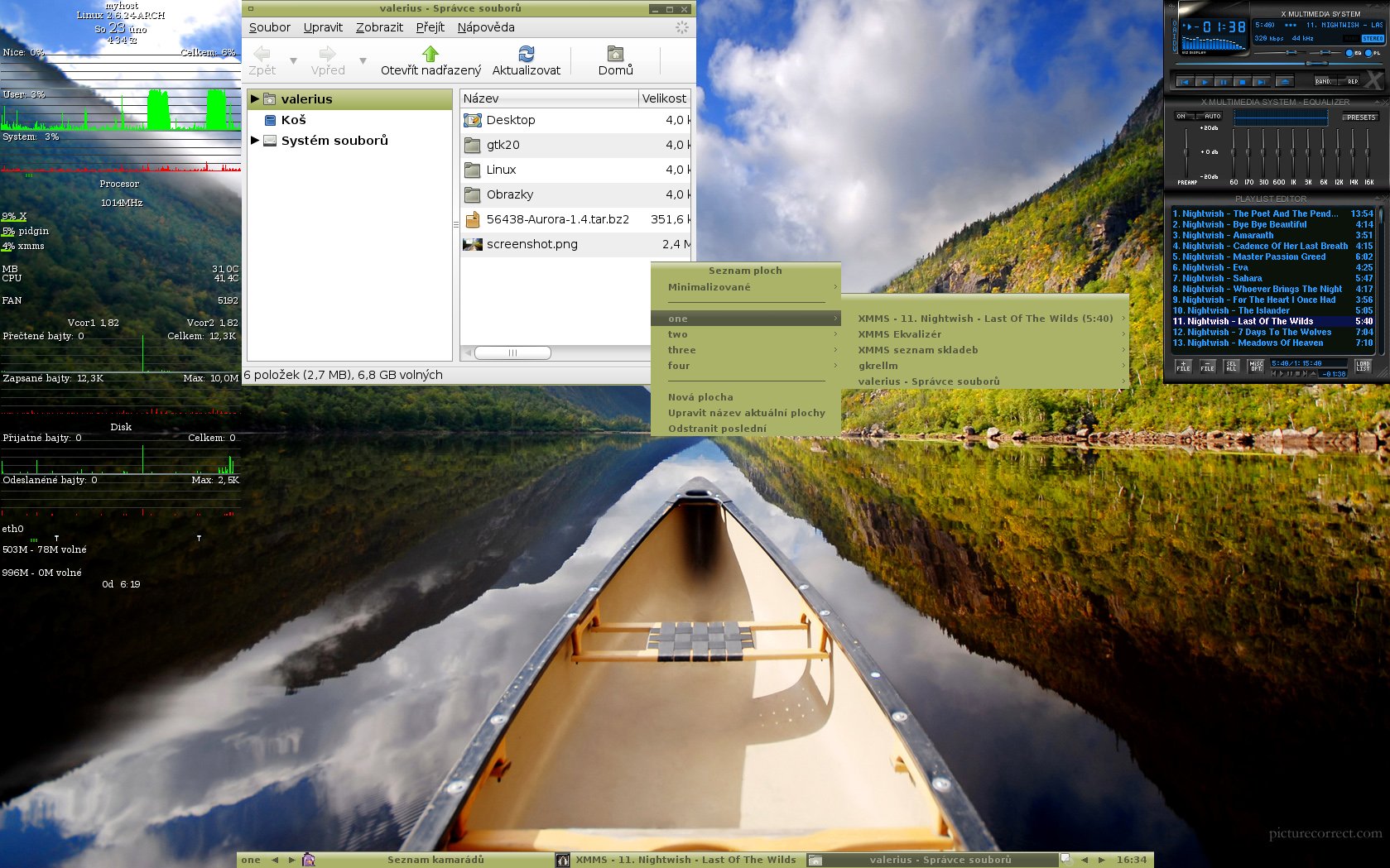Toggle REP repeat mode in XMMS
This screenshot has height=868, width=1390.
tap(1352, 81)
